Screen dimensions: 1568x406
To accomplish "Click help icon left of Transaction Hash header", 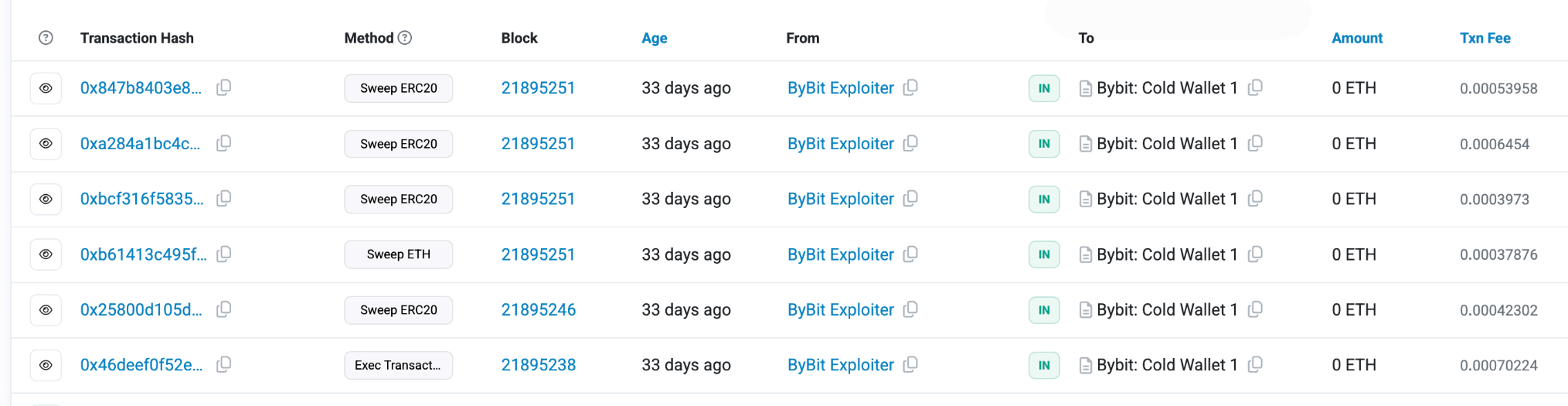I will tap(46, 38).
